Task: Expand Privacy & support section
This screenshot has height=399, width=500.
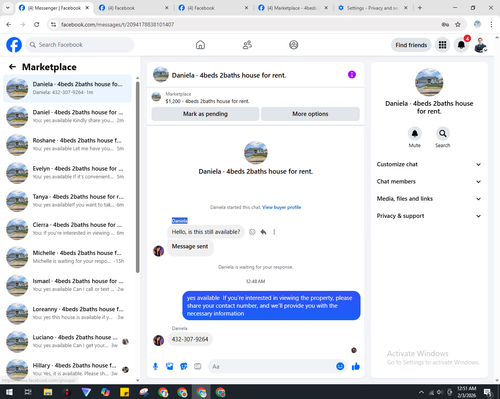Action: (429, 216)
